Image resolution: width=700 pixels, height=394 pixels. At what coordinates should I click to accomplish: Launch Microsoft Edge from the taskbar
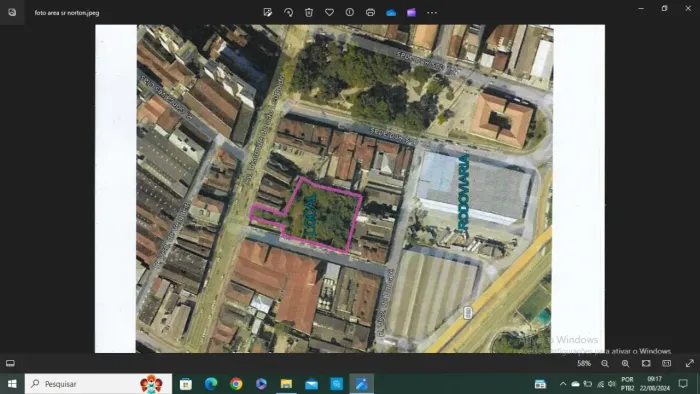click(211, 384)
